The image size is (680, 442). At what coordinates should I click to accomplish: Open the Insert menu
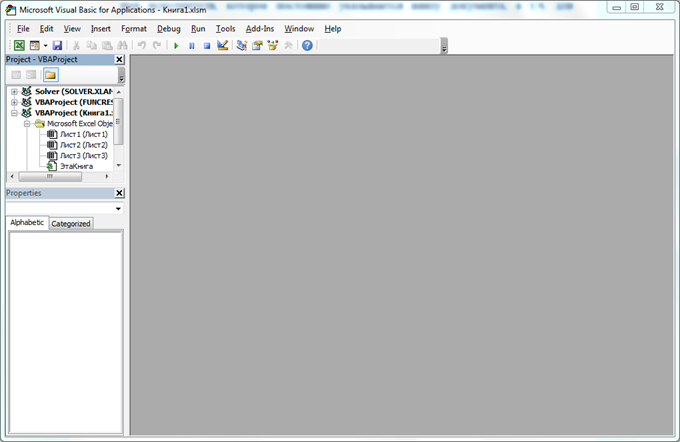tap(101, 29)
